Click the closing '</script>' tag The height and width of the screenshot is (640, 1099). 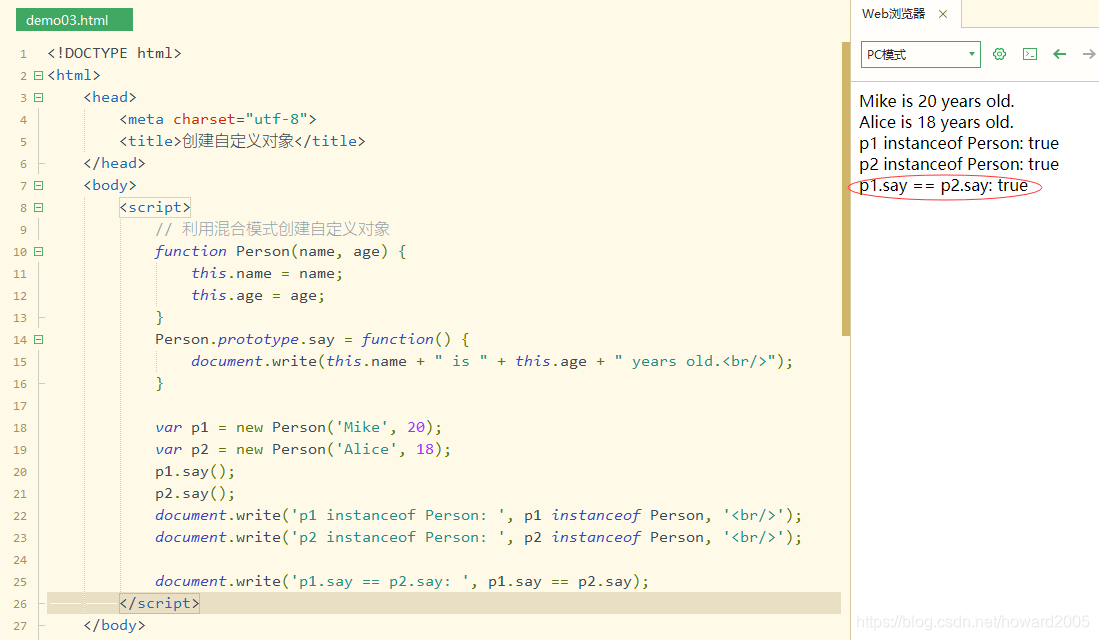(159, 603)
